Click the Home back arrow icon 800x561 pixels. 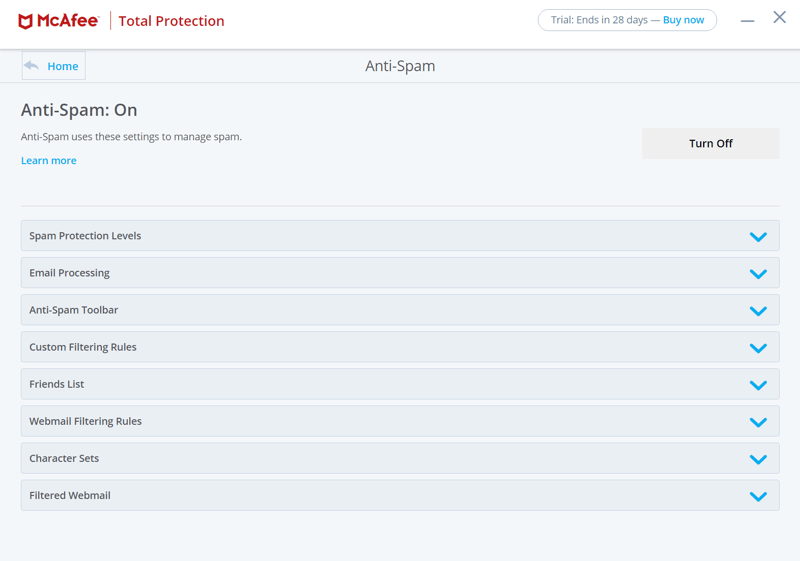pos(32,66)
